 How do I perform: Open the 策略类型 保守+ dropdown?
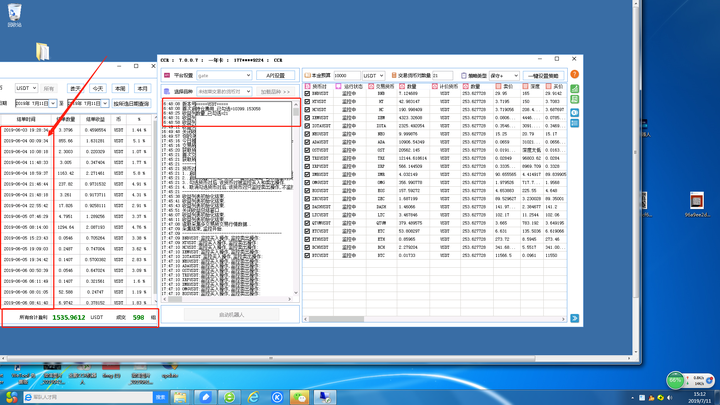[x=504, y=75]
